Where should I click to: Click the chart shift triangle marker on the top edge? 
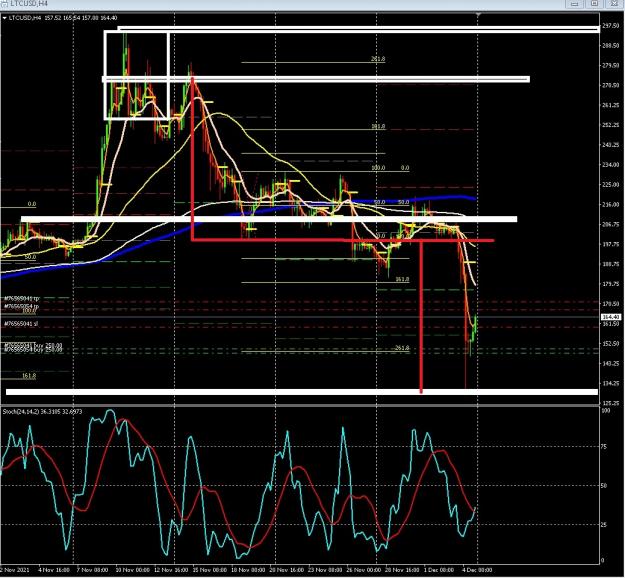(x=478, y=15)
